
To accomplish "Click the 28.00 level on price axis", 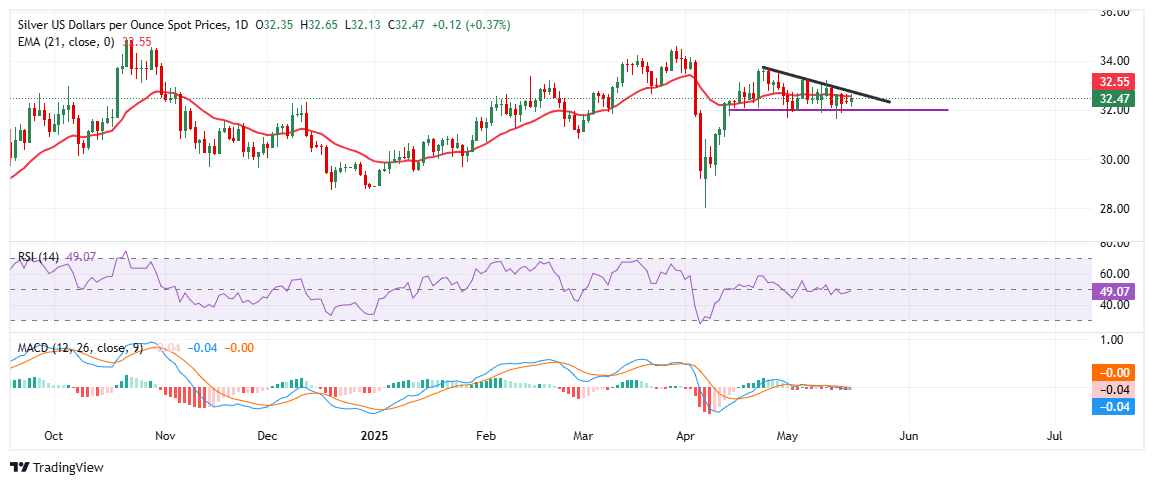I will [1112, 208].
